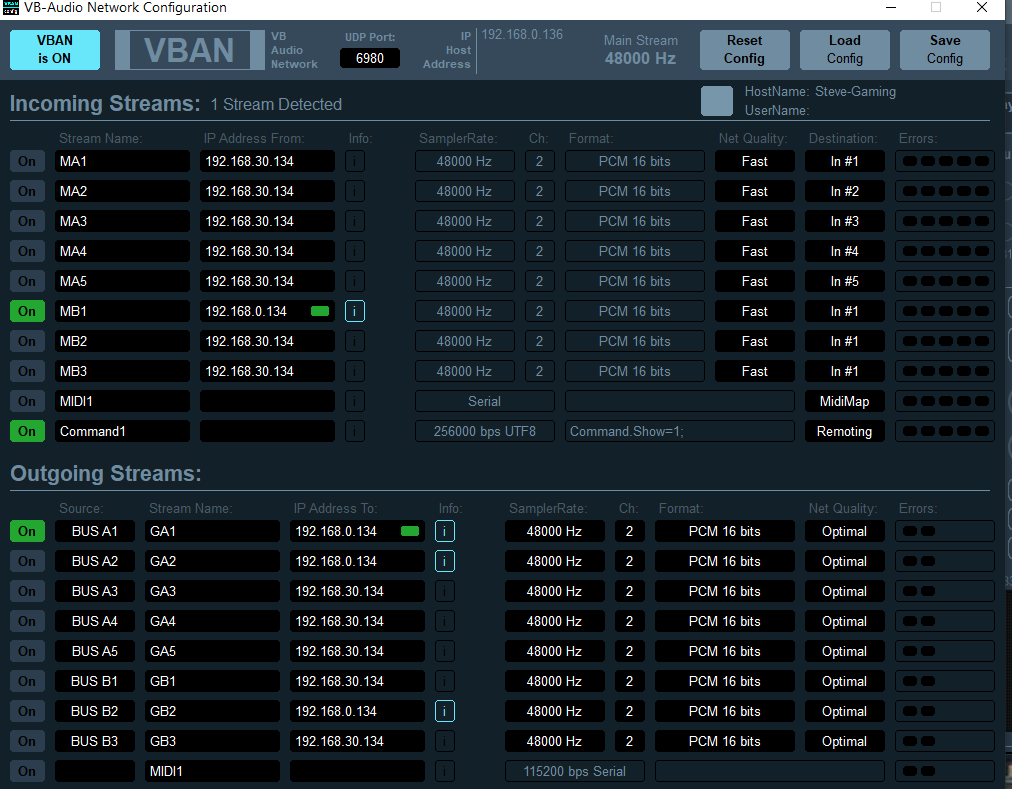This screenshot has width=1012, height=789.
Task: Turn off VBAN with the master toggle
Action: [55, 50]
